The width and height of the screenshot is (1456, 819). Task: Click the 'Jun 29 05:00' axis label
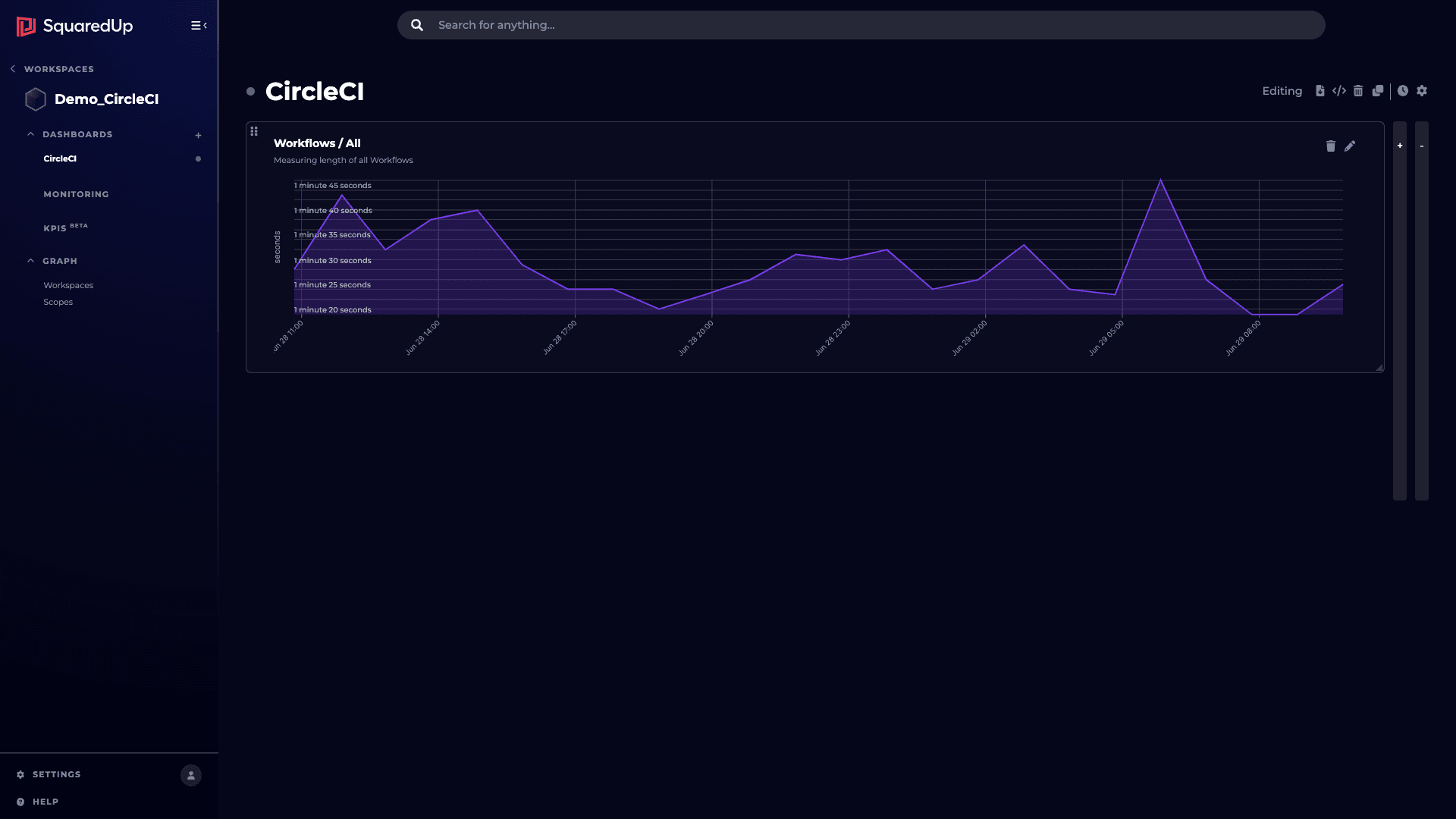point(1106,337)
